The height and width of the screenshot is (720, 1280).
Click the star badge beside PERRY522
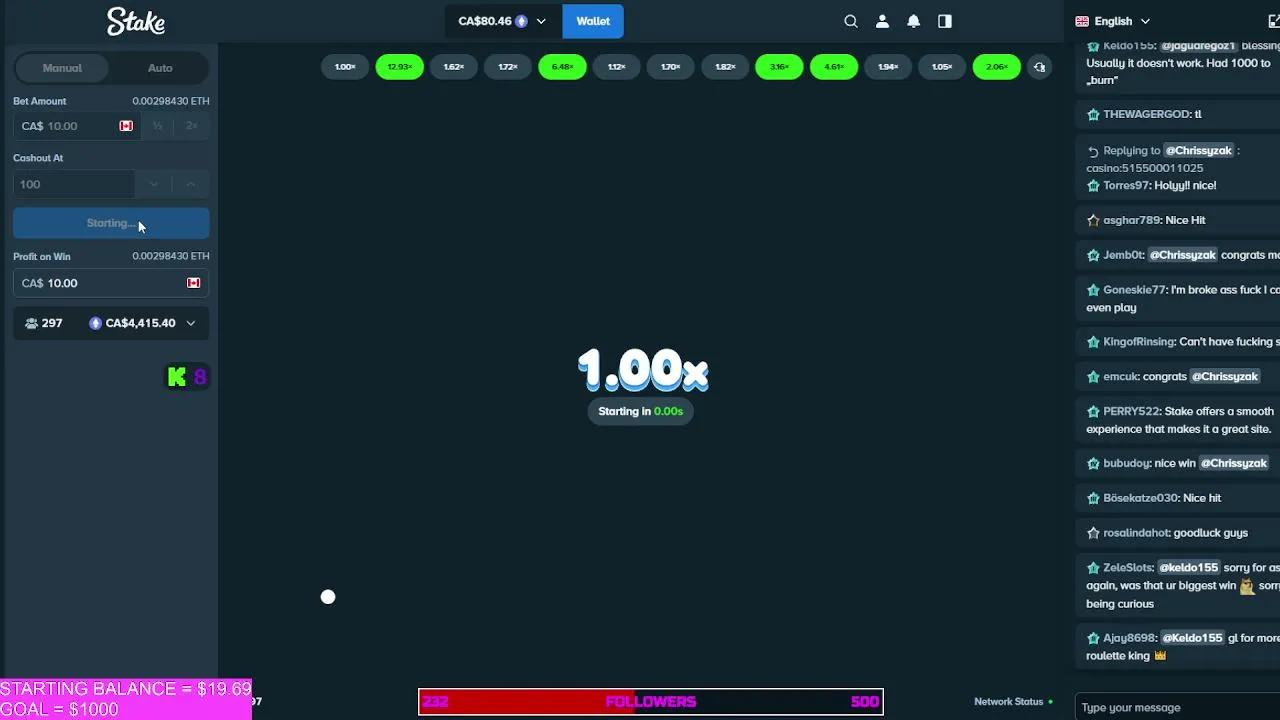pyautogui.click(x=1093, y=411)
